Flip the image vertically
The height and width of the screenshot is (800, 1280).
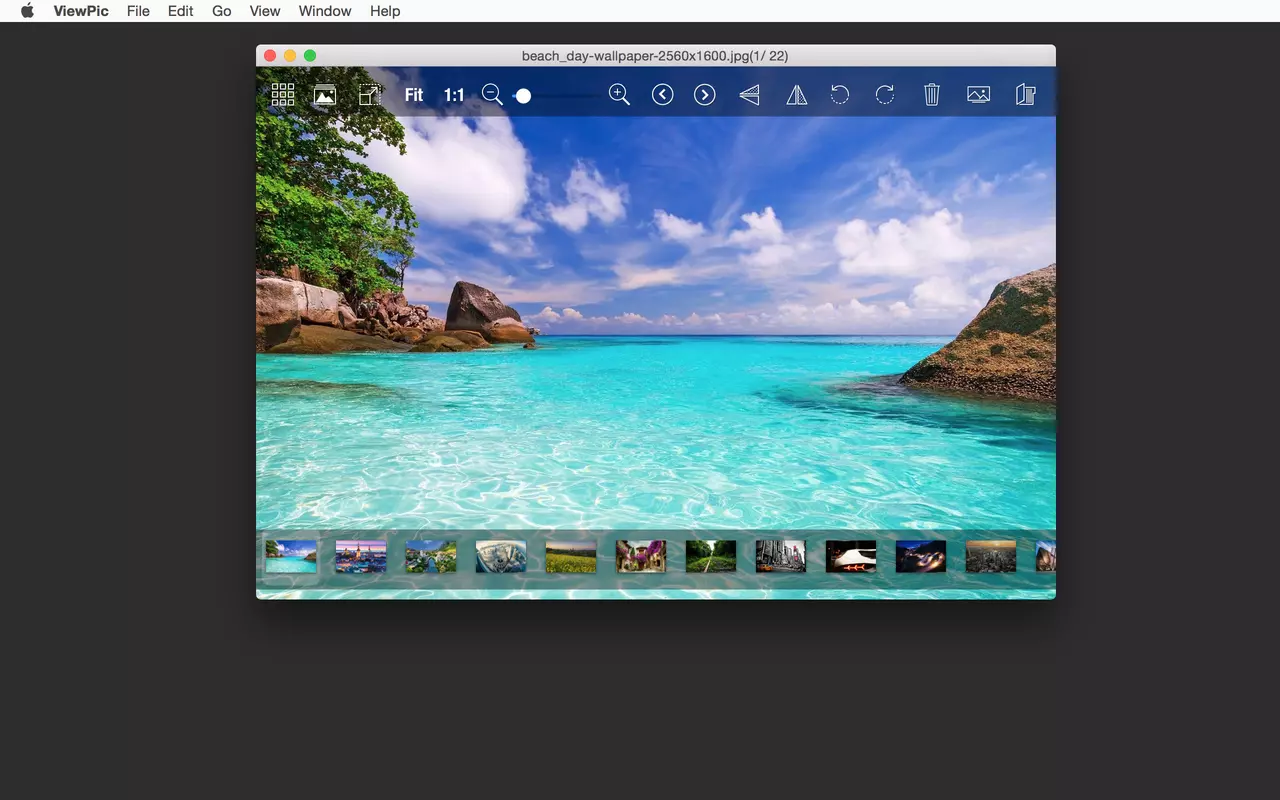(x=750, y=95)
